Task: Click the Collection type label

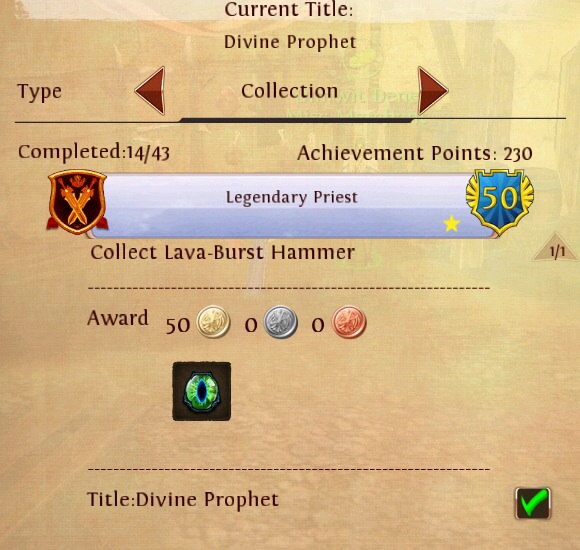Action: coord(289,91)
